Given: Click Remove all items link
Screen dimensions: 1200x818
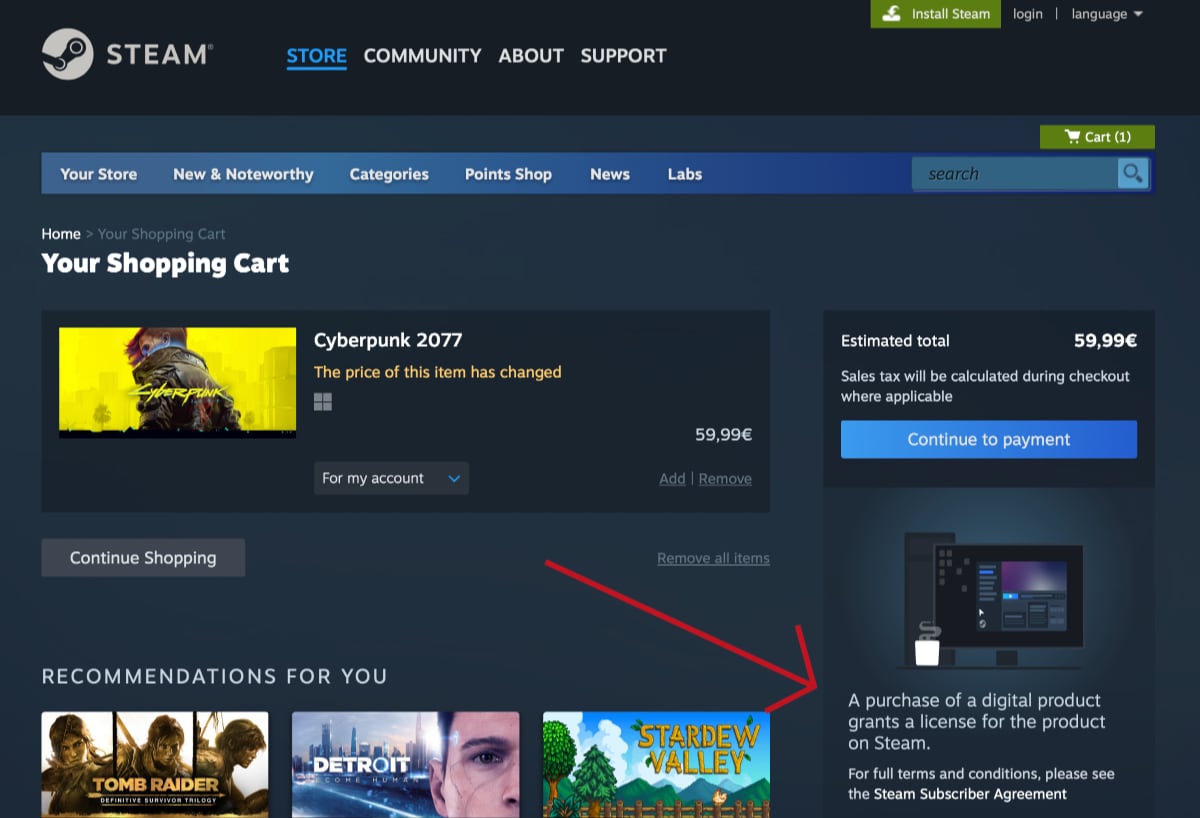Looking at the screenshot, I should point(713,558).
